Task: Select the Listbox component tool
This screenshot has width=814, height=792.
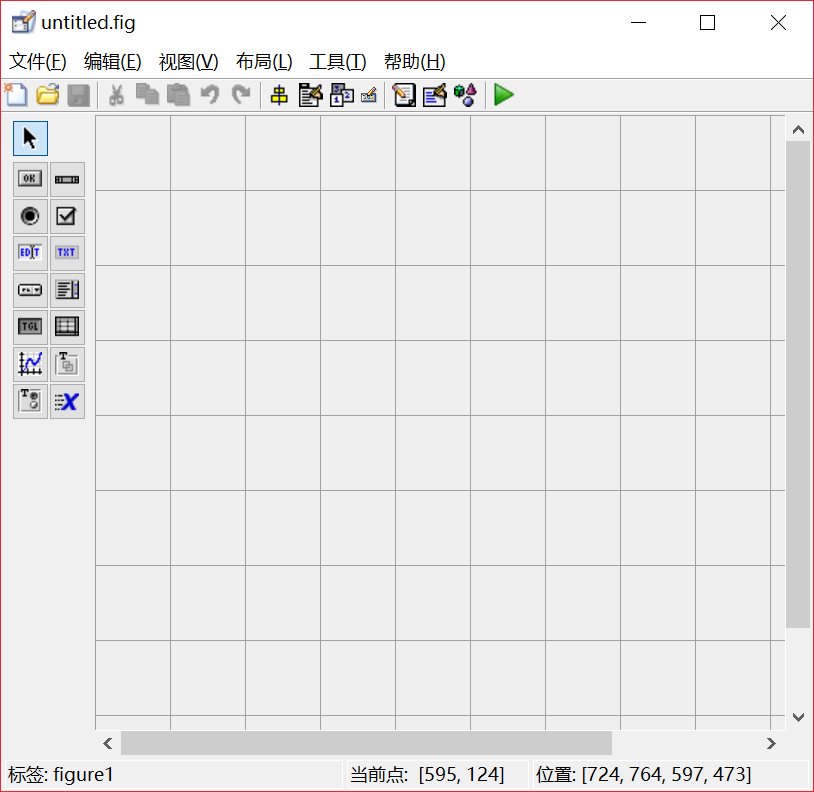Action: [x=67, y=290]
